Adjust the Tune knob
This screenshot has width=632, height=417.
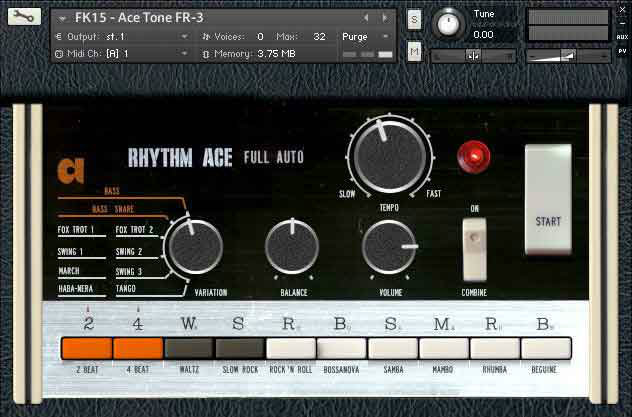pos(448,24)
